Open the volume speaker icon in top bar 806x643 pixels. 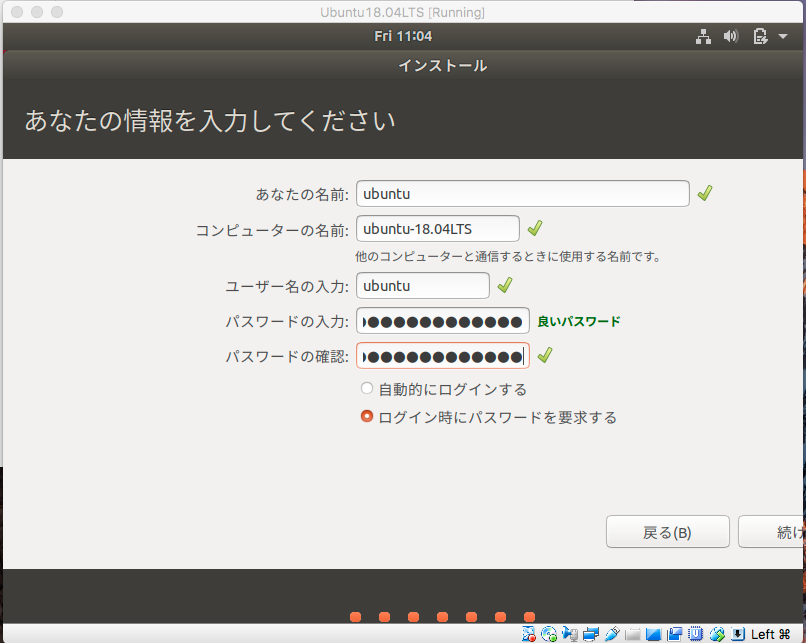730,36
